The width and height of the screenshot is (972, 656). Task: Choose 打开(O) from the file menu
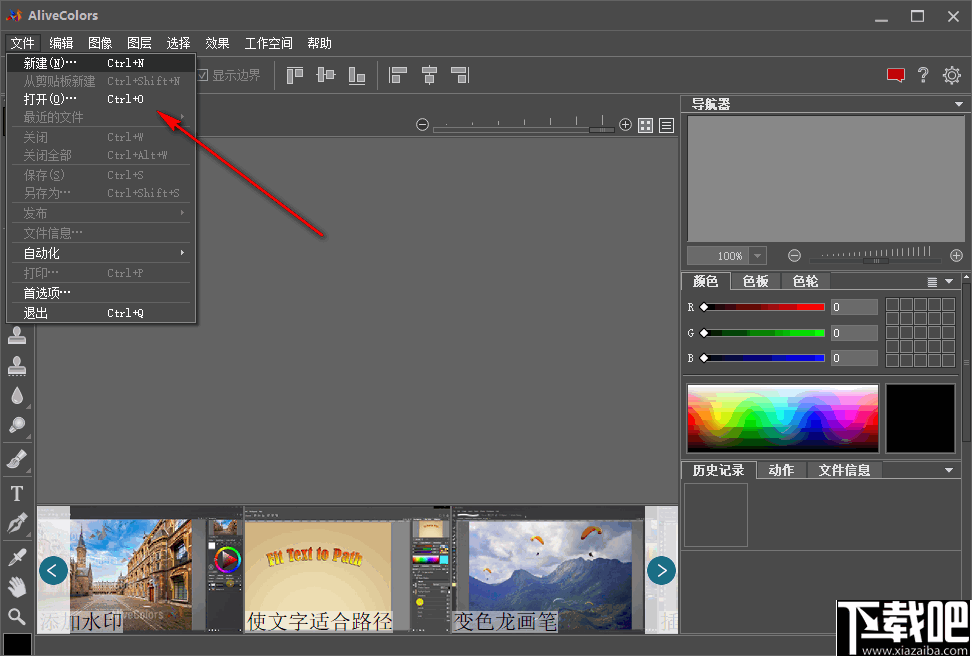click(x=101, y=99)
